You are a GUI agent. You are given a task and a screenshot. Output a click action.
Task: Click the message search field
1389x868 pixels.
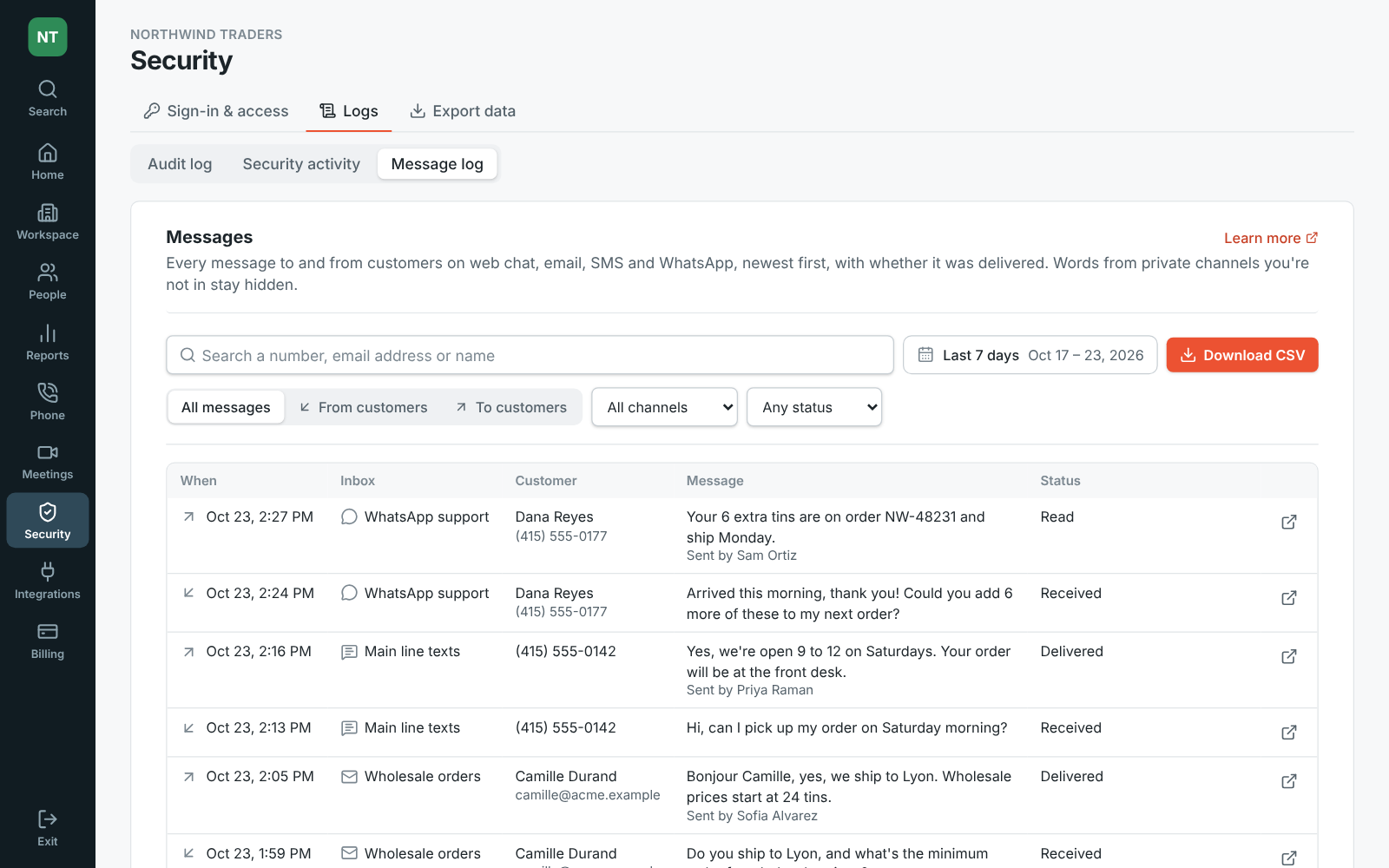[530, 355]
